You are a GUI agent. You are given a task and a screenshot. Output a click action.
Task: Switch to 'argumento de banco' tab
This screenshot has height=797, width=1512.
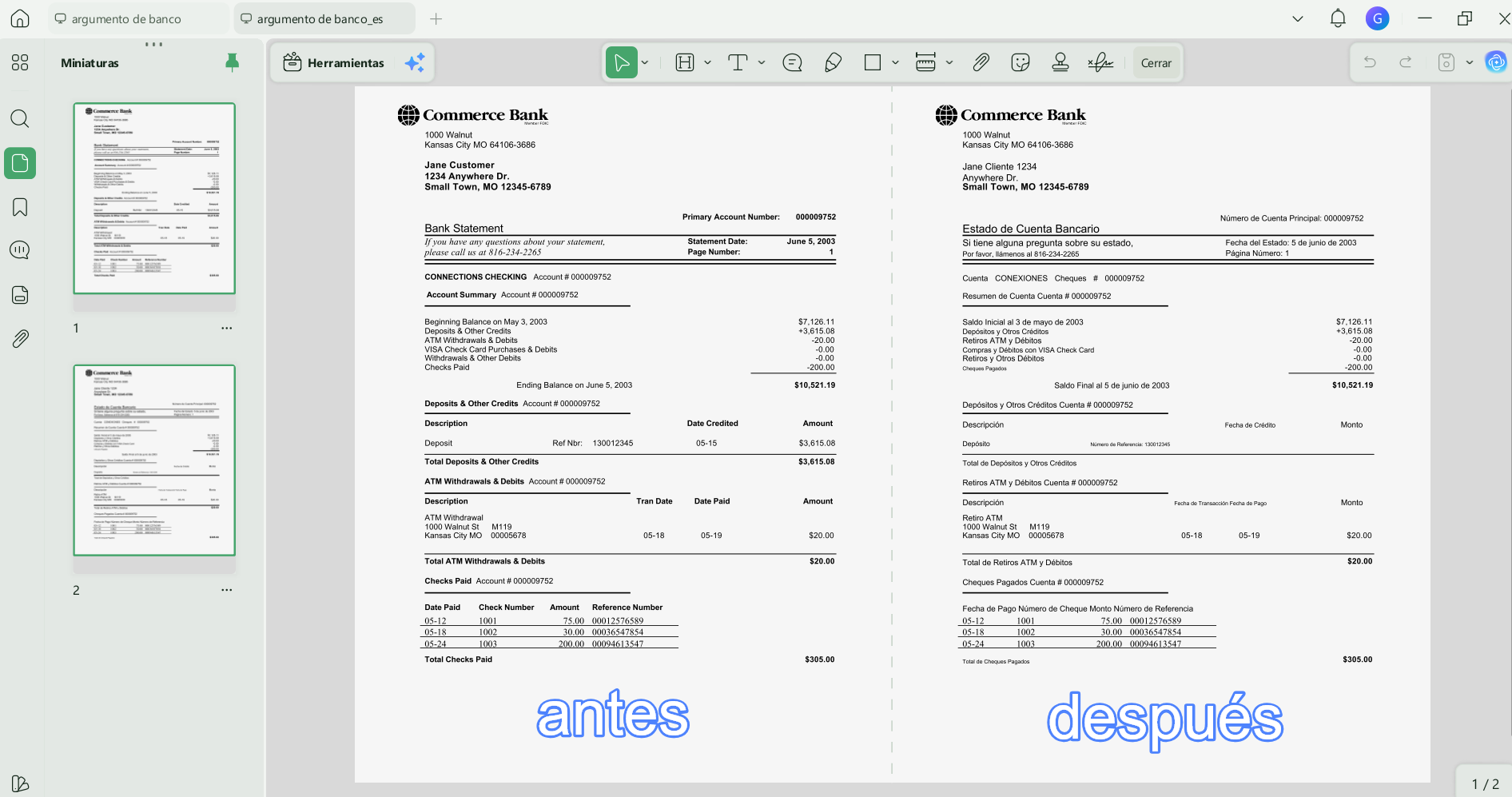click(x=138, y=18)
